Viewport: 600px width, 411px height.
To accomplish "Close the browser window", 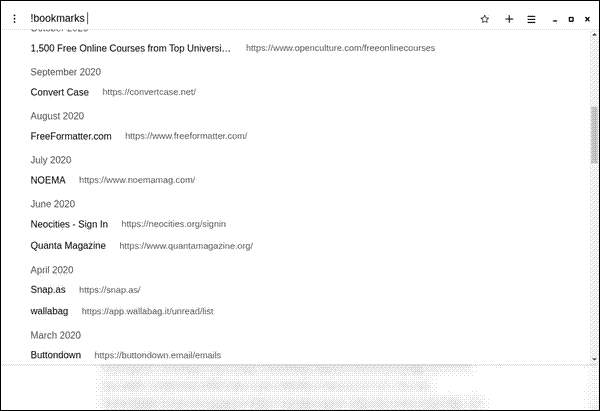I will pyautogui.click(x=587, y=19).
